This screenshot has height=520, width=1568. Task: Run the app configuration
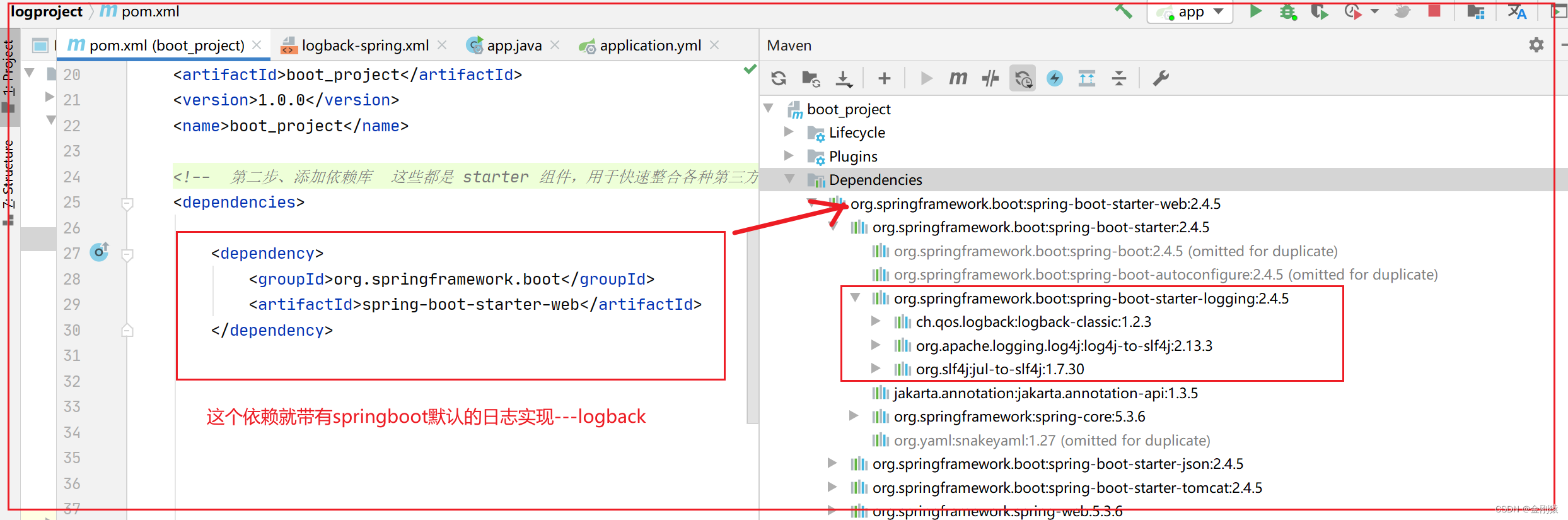coord(1255,11)
